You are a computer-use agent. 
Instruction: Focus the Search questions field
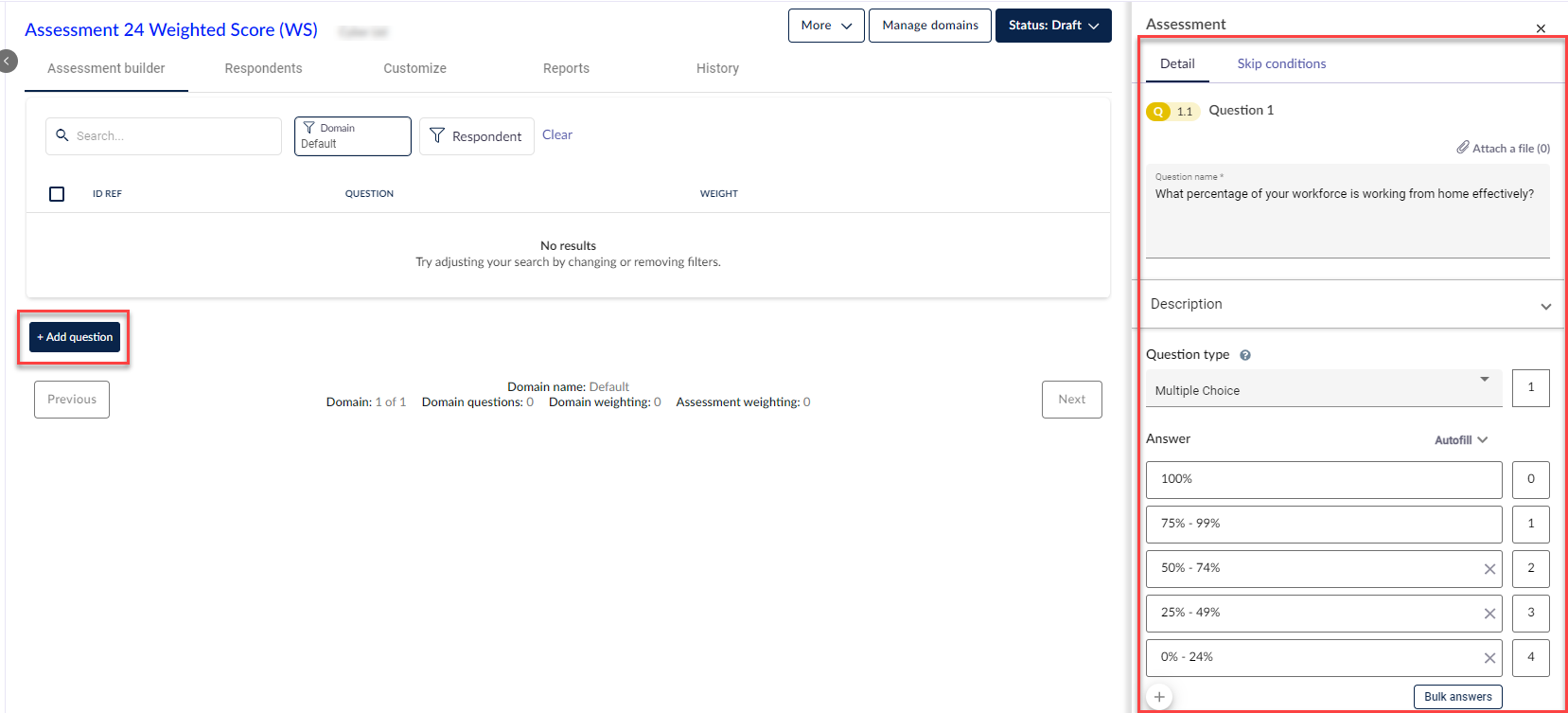164,136
